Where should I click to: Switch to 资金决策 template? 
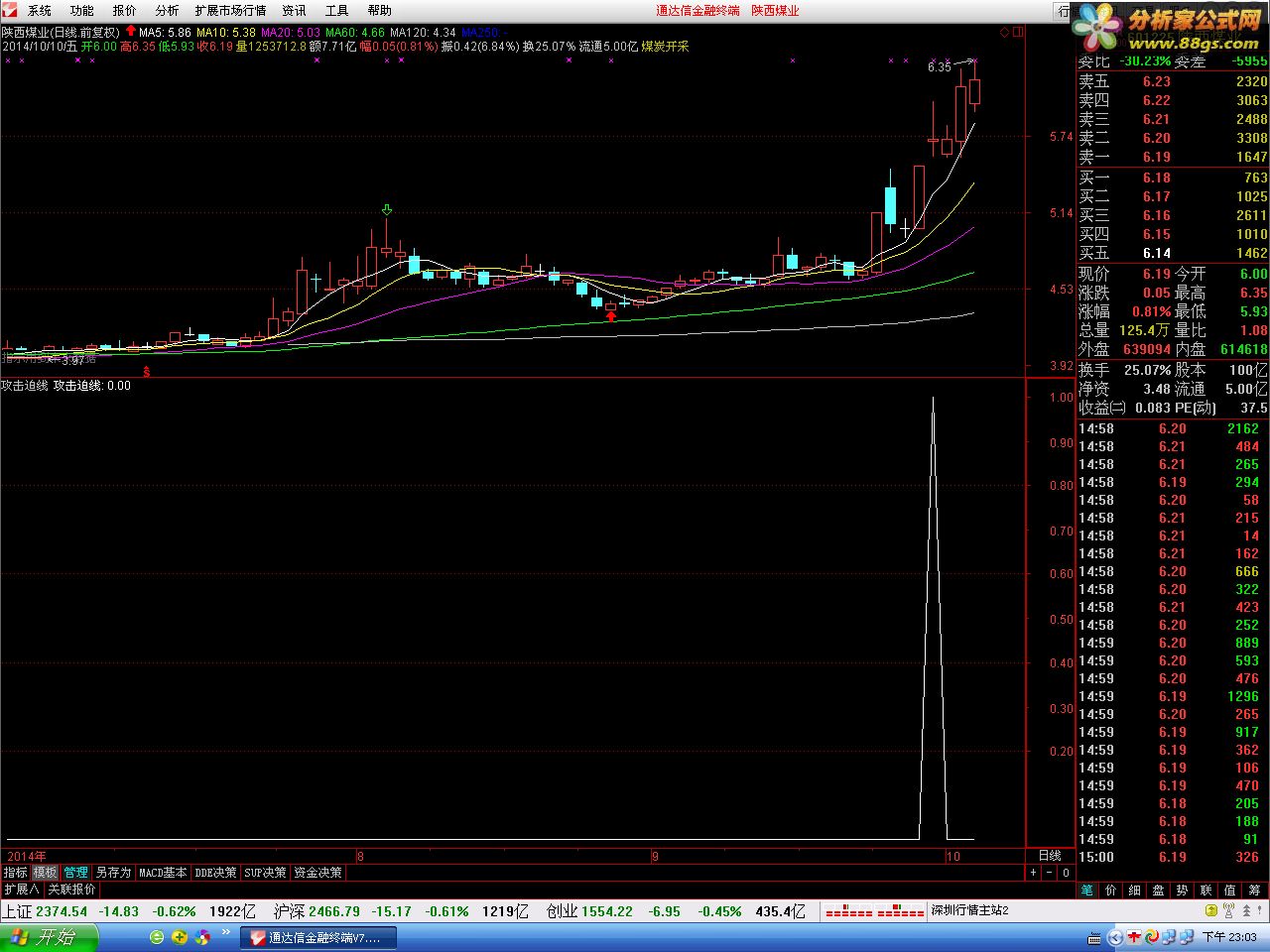(x=317, y=873)
